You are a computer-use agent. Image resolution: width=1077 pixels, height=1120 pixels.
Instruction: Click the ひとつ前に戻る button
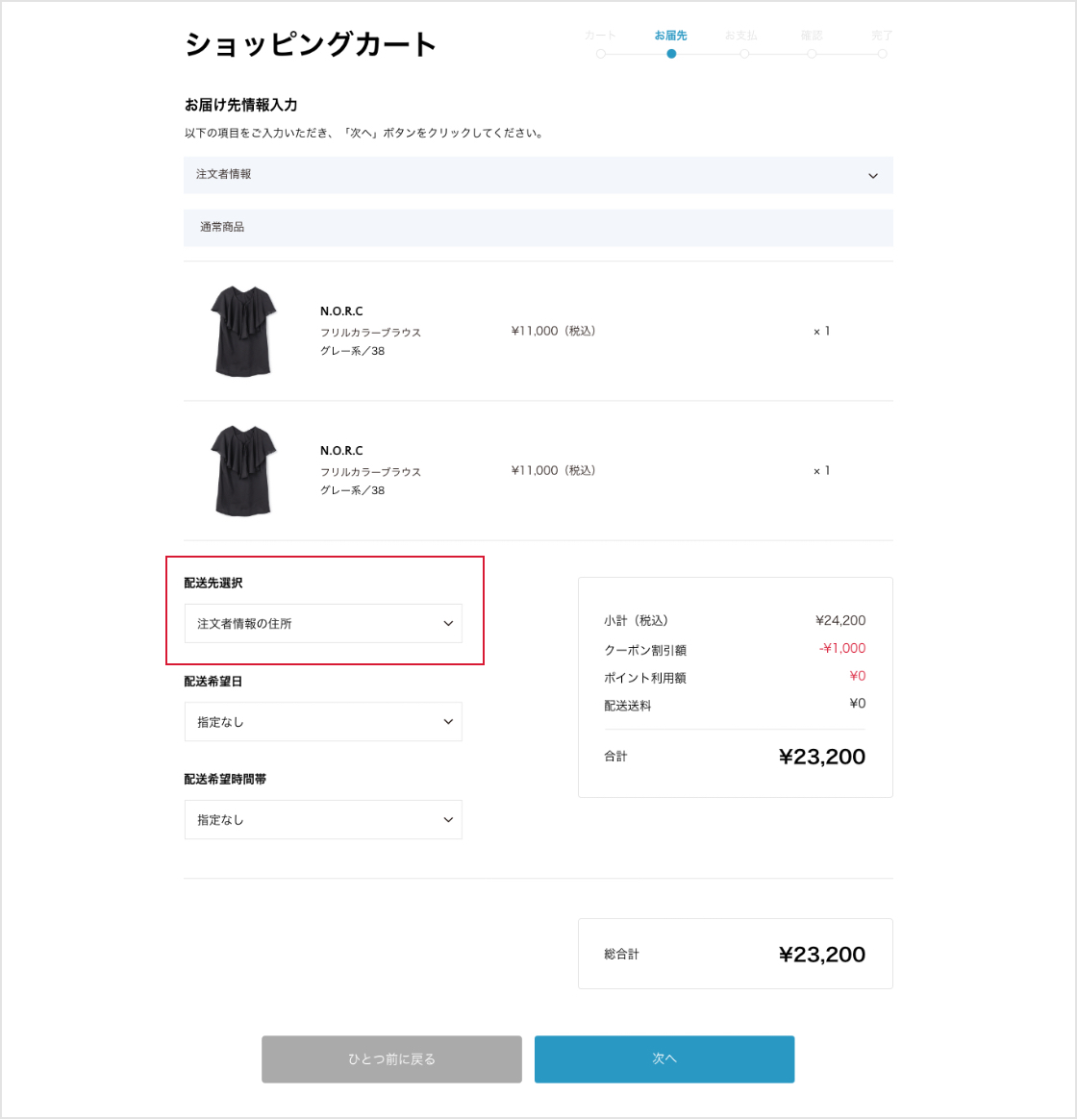[391, 1059]
